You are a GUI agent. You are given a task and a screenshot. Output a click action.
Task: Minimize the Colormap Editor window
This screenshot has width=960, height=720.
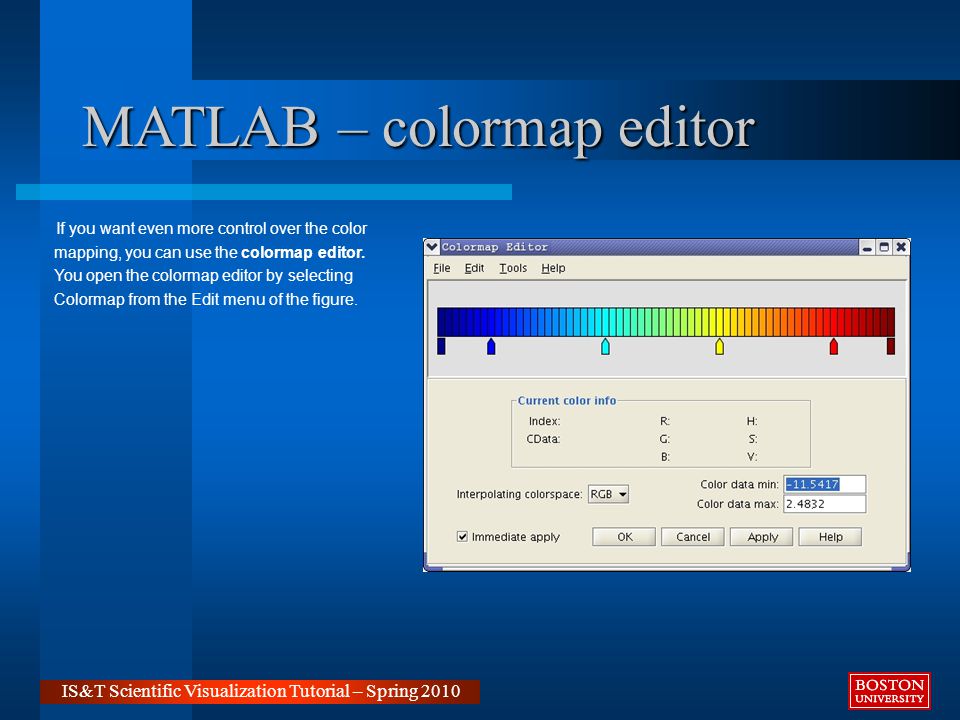point(868,247)
